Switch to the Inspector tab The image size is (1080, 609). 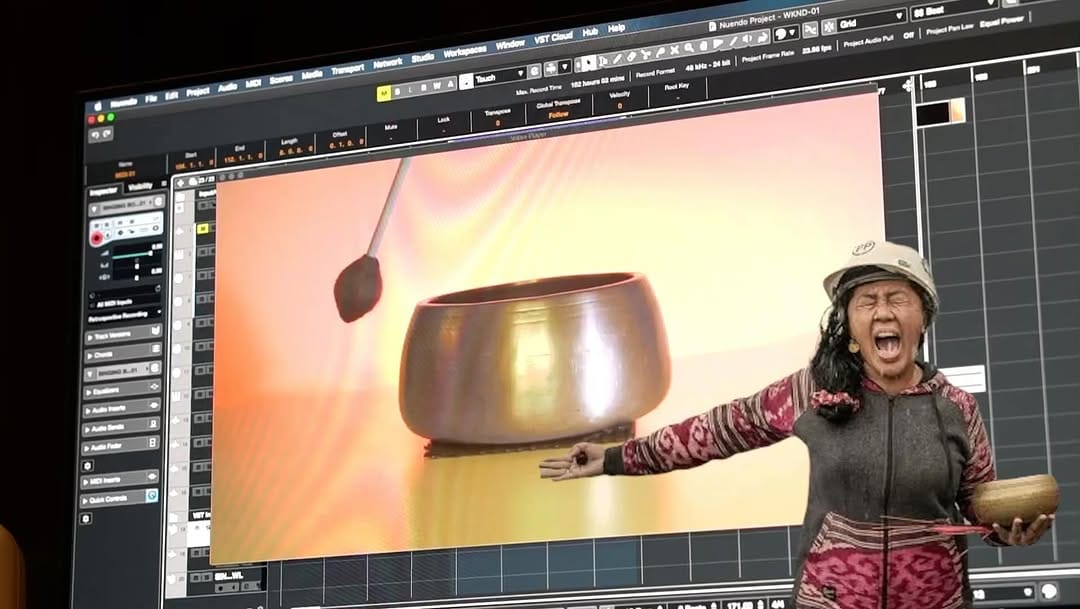(104, 192)
